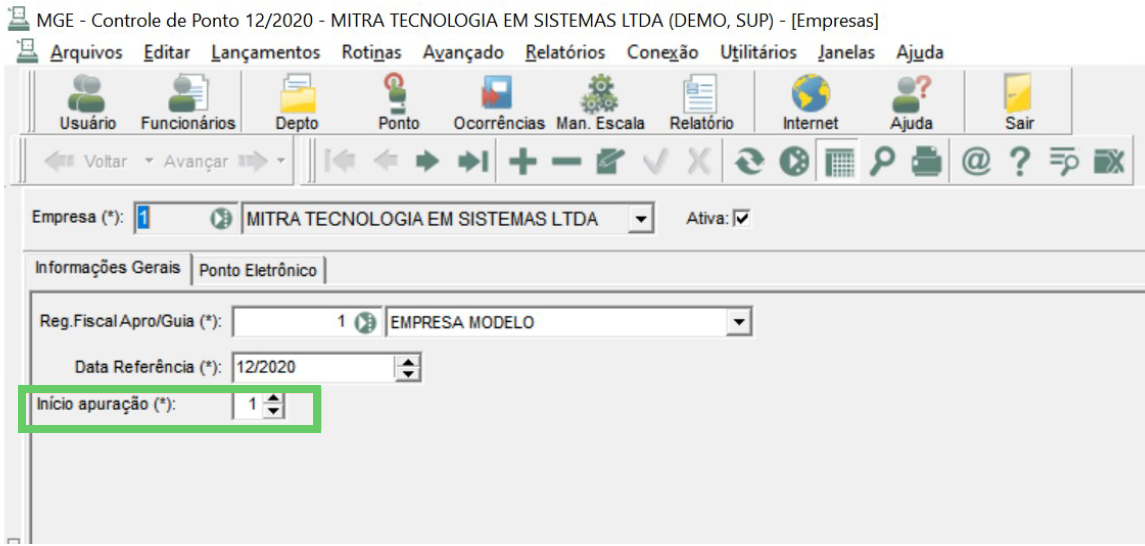Image resolution: width=1145 pixels, height=546 pixels.
Task: Open the Internet globe icon
Action: (811, 102)
